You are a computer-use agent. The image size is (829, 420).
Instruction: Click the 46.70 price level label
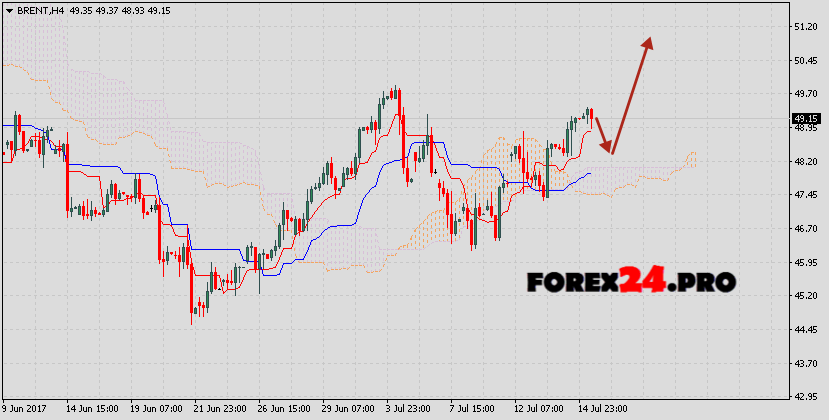pyautogui.click(x=806, y=229)
